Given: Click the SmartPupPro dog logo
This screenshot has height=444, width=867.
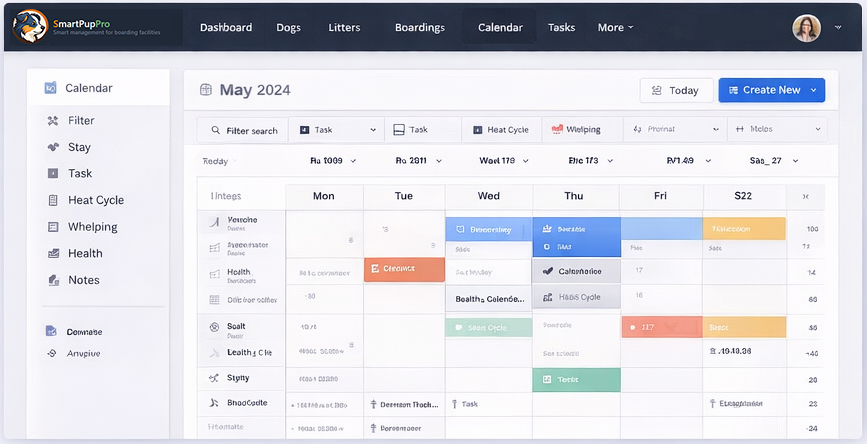Looking at the screenshot, I should [x=30, y=27].
